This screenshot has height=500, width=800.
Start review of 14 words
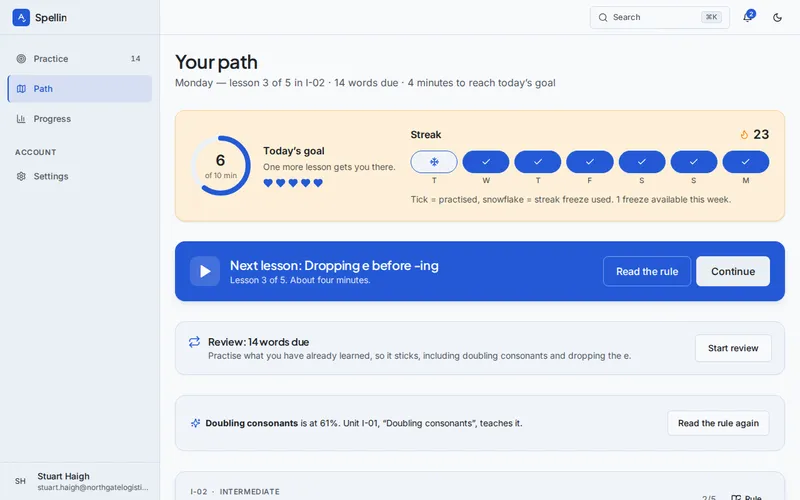733,348
